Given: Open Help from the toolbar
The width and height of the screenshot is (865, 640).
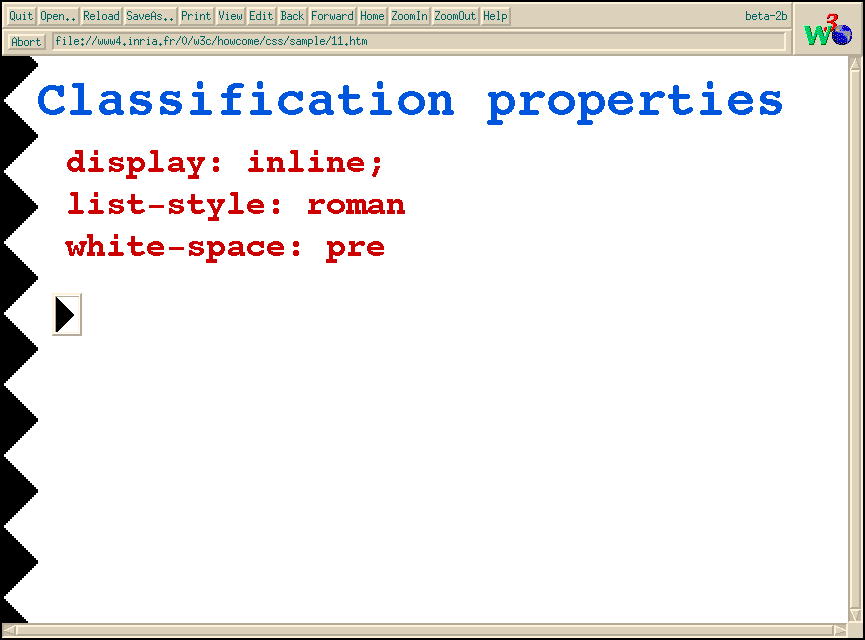Looking at the screenshot, I should tap(495, 16).
